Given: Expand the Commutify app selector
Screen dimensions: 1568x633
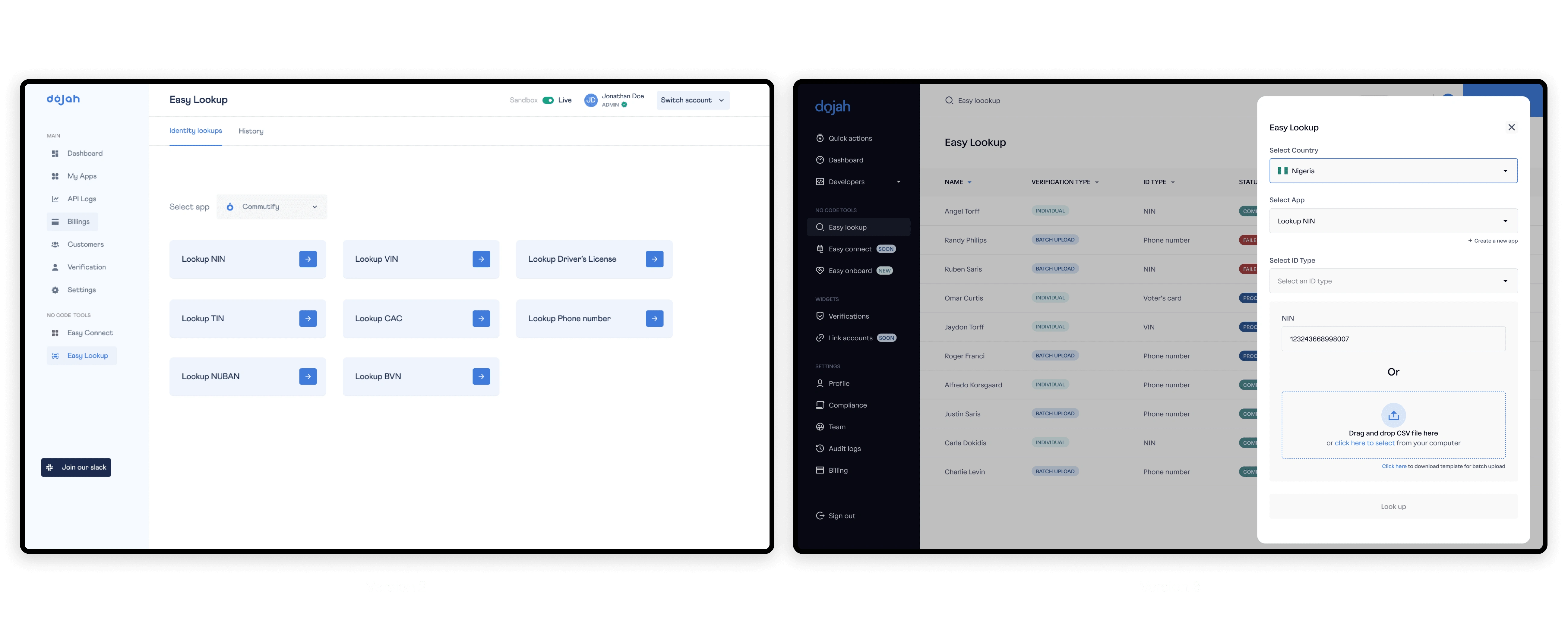Looking at the screenshot, I should [x=272, y=207].
